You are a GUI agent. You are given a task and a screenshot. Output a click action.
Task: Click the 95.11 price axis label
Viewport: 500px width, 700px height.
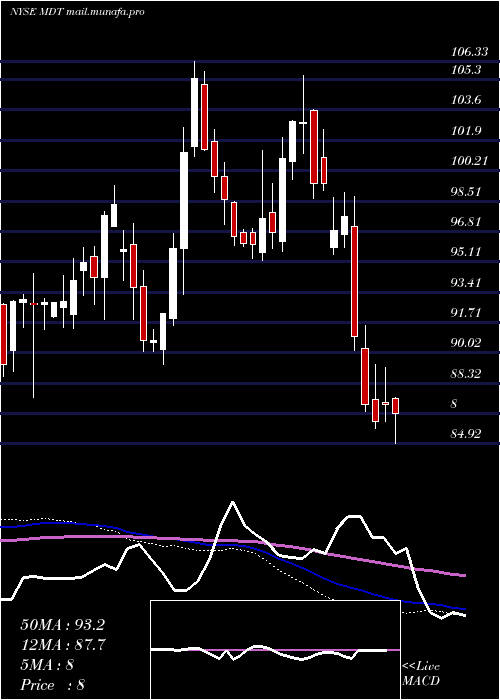coord(467,252)
